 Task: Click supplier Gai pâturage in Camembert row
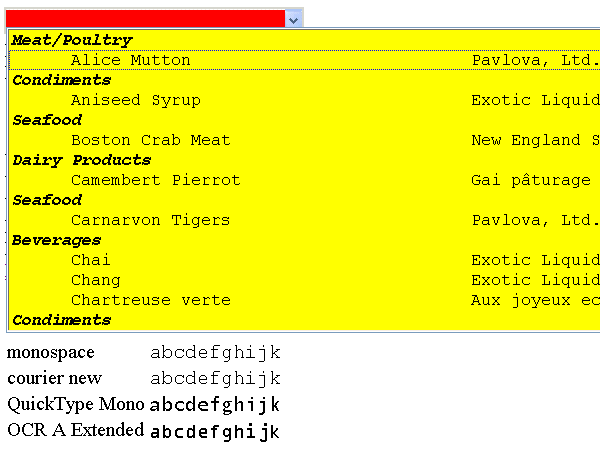click(x=531, y=180)
